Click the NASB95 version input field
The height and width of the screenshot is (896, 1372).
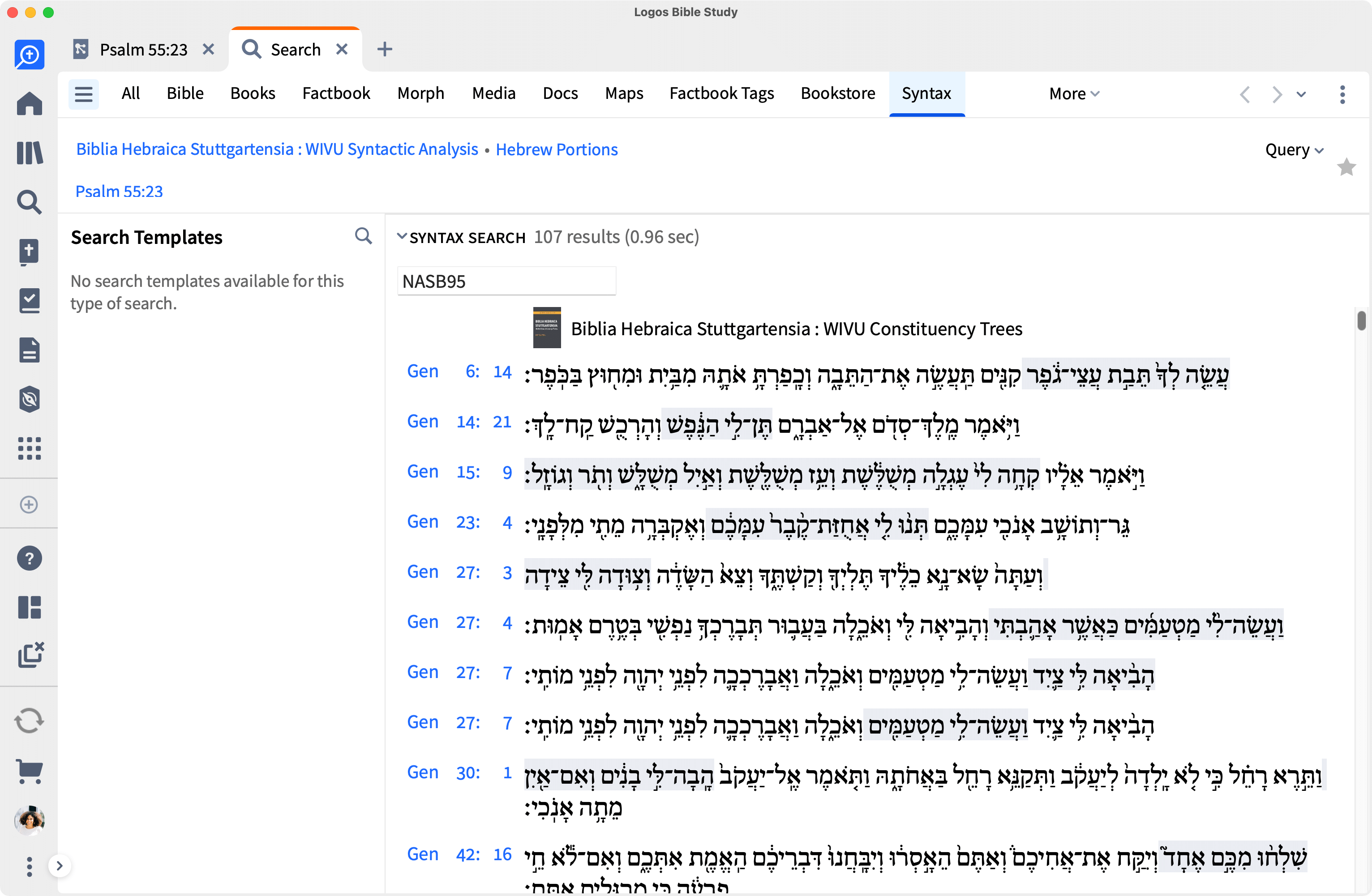[506, 281]
